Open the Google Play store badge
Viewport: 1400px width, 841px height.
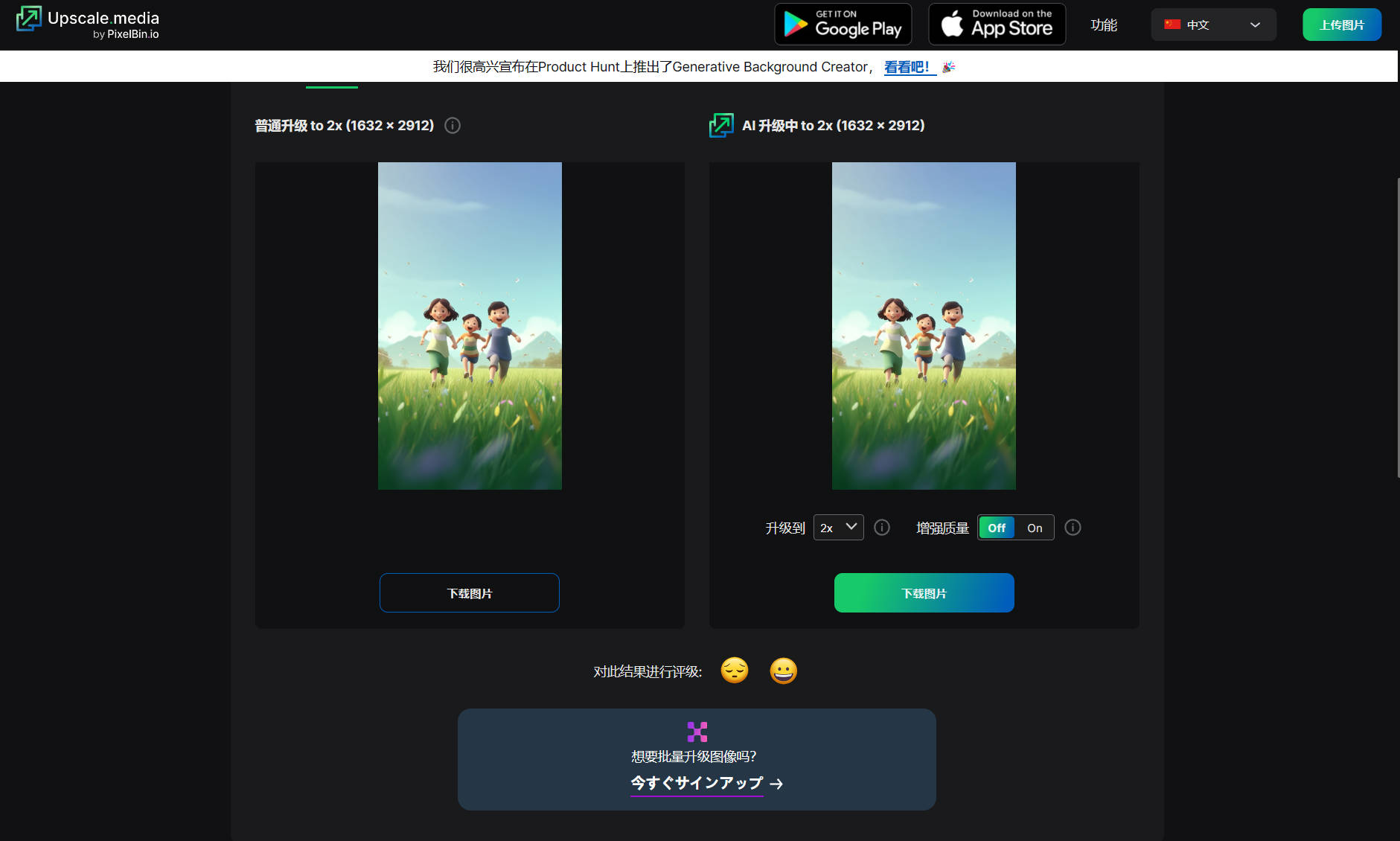tap(843, 25)
